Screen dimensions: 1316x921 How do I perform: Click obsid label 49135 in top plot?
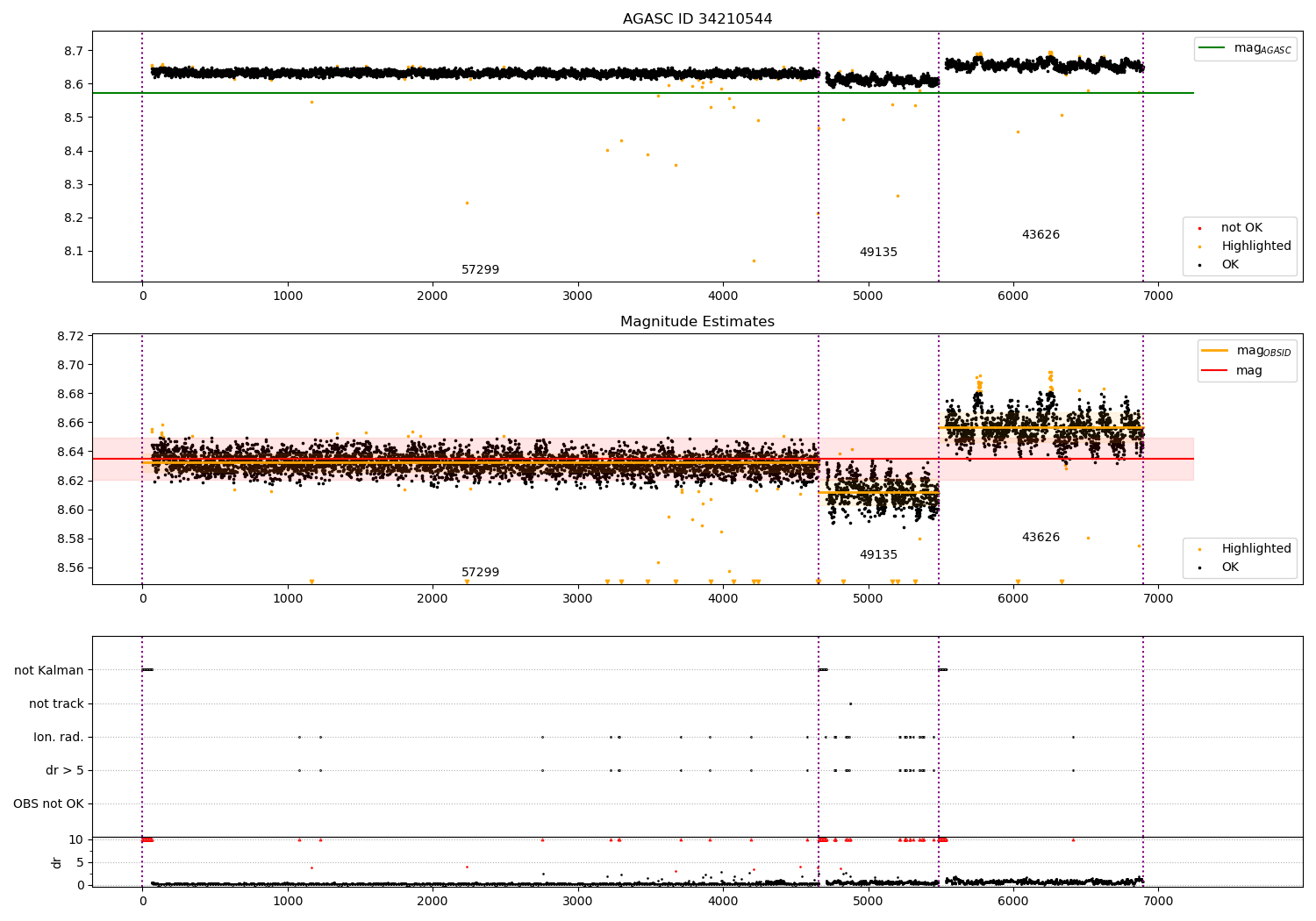click(x=878, y=253)
